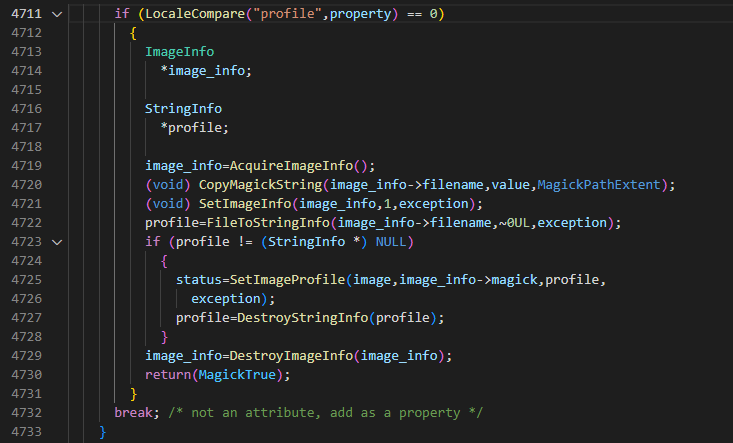The width and height of the screenshot is (733, 443).
Task: Click the opening brace on line 4712
Action: tap(133, 34)
